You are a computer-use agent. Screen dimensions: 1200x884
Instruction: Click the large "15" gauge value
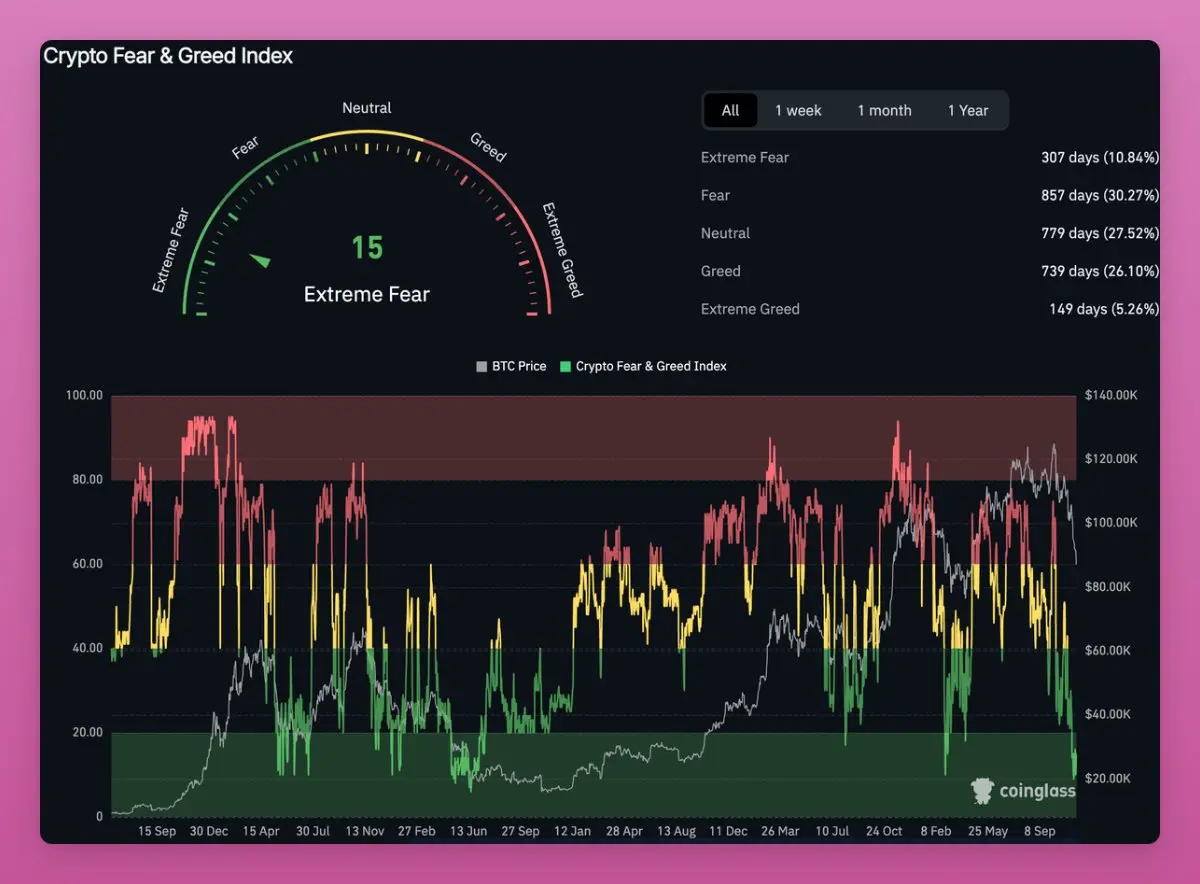(367, 248)
